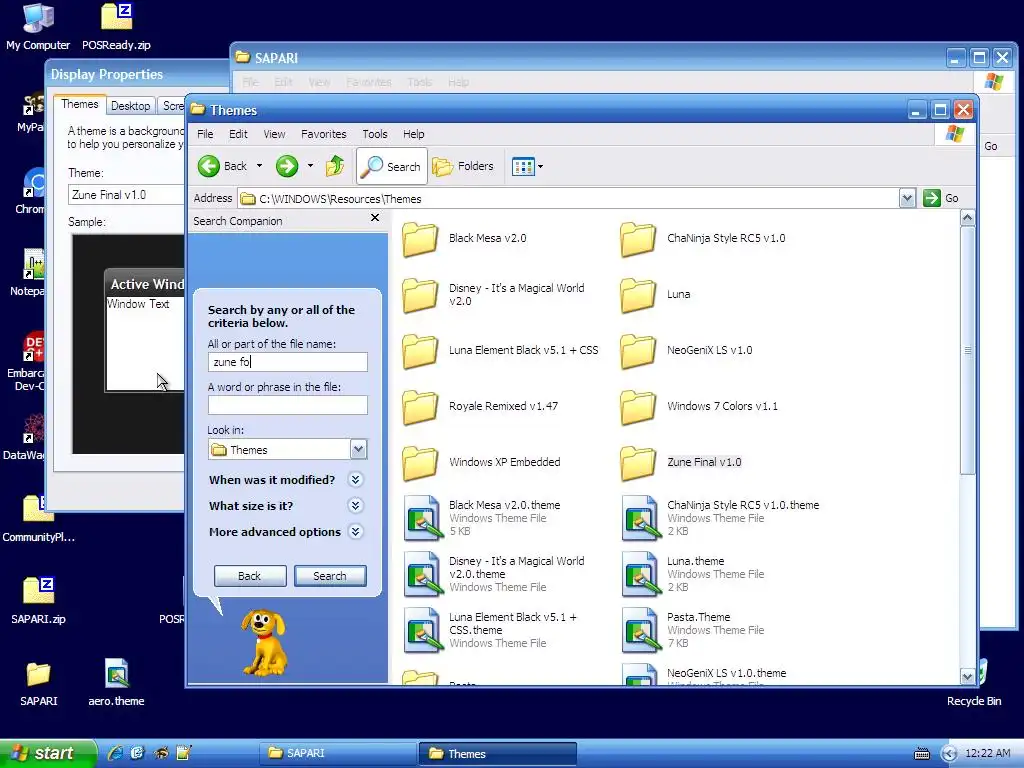Select ChaNinja Style RC5 v1.0.theme file

pyautogui.click(x=721, y=518)
